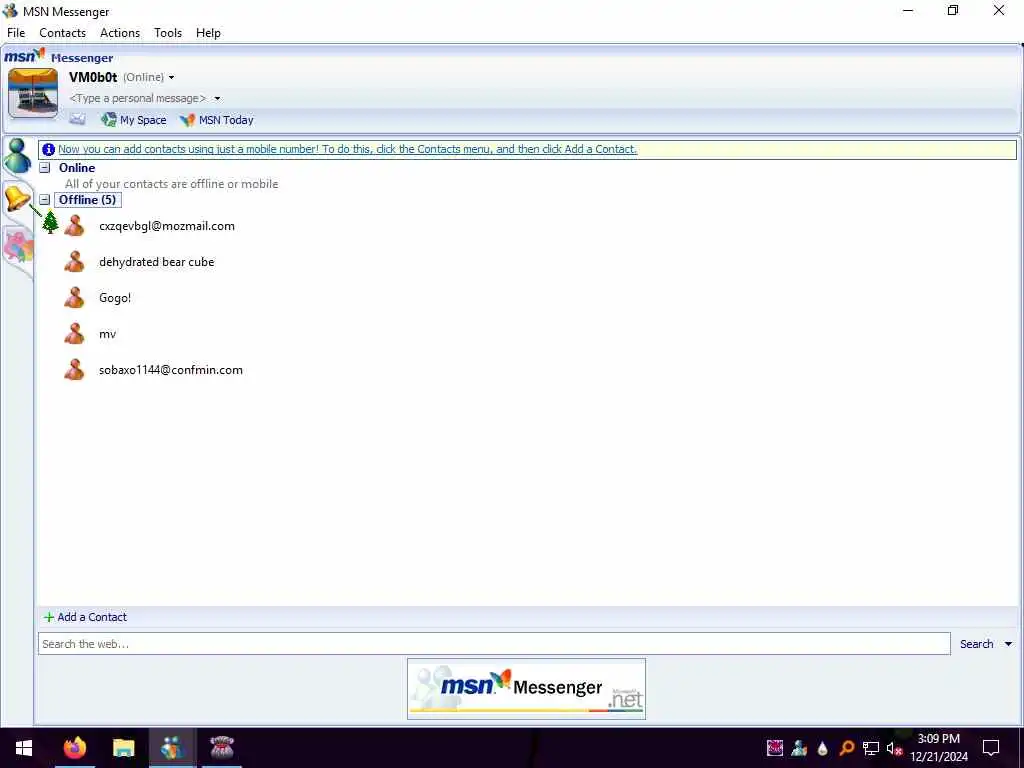Click the pink tray icon

pyautogui.click(x=775, y=748)
